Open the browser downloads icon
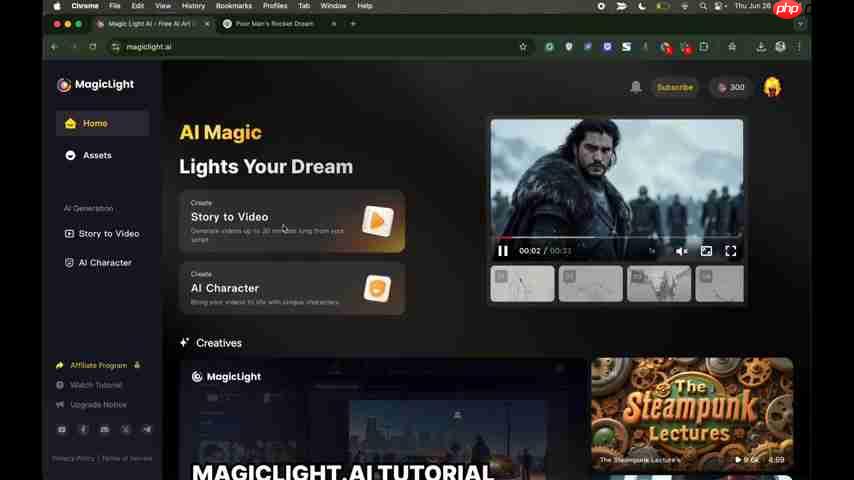The width and height of the screenshot is (854, 480). [761, 47]
